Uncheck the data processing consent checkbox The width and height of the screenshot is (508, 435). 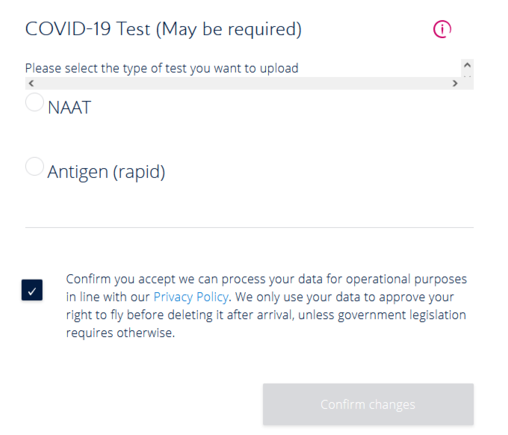coord(32,290)
